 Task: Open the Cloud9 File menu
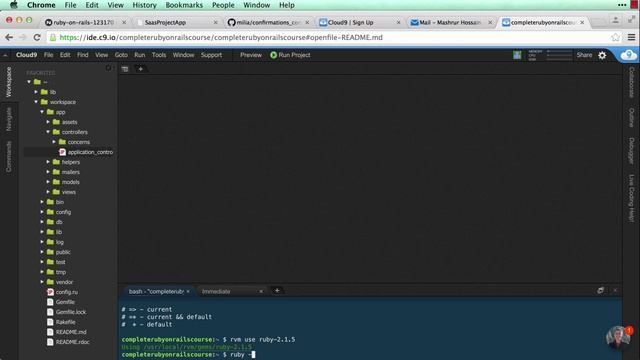coord(49,55)
